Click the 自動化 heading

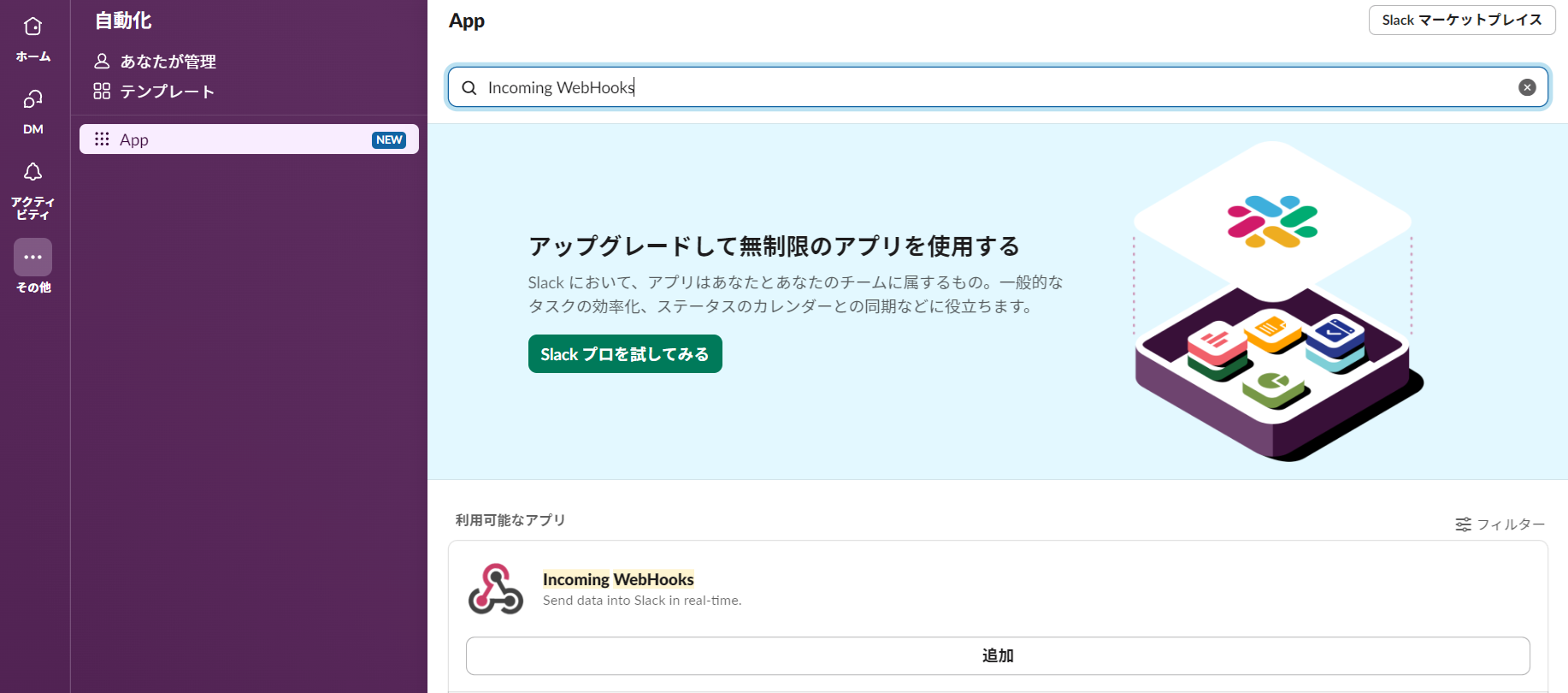tap(123, 21)
